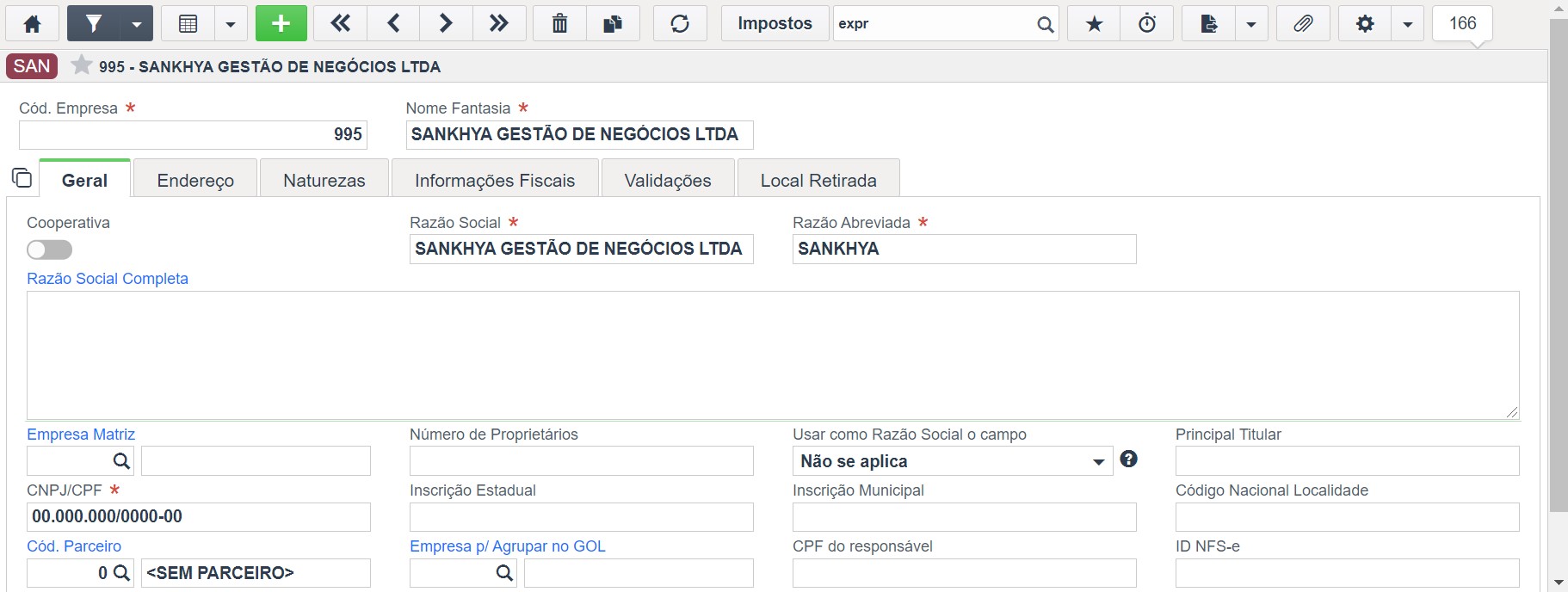Duplicate the current record icon
This screenshot has height=592, width=1568.
click(613, 24)
